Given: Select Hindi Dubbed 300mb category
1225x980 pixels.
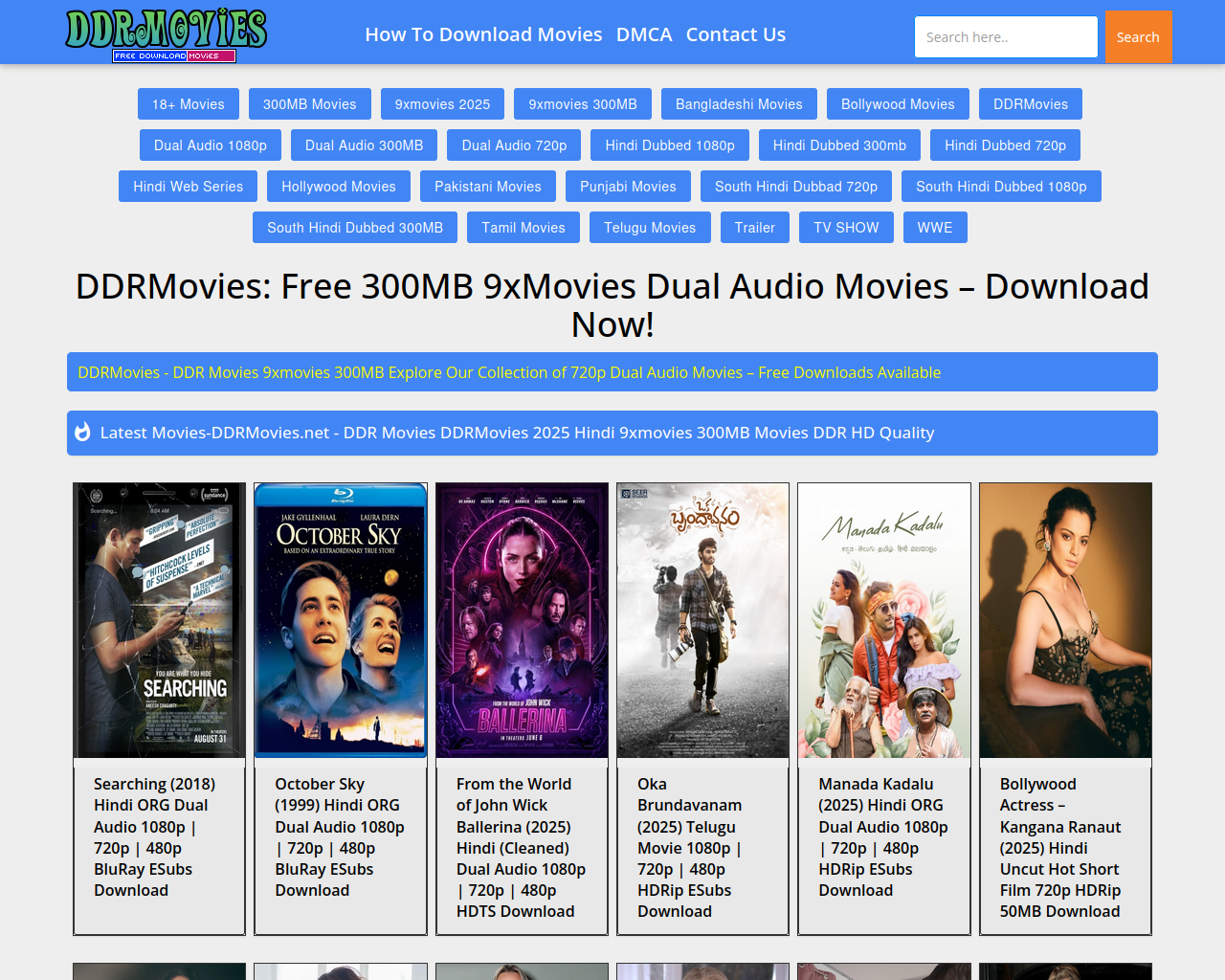Looking at the screenshot, I should click(839, 145).
